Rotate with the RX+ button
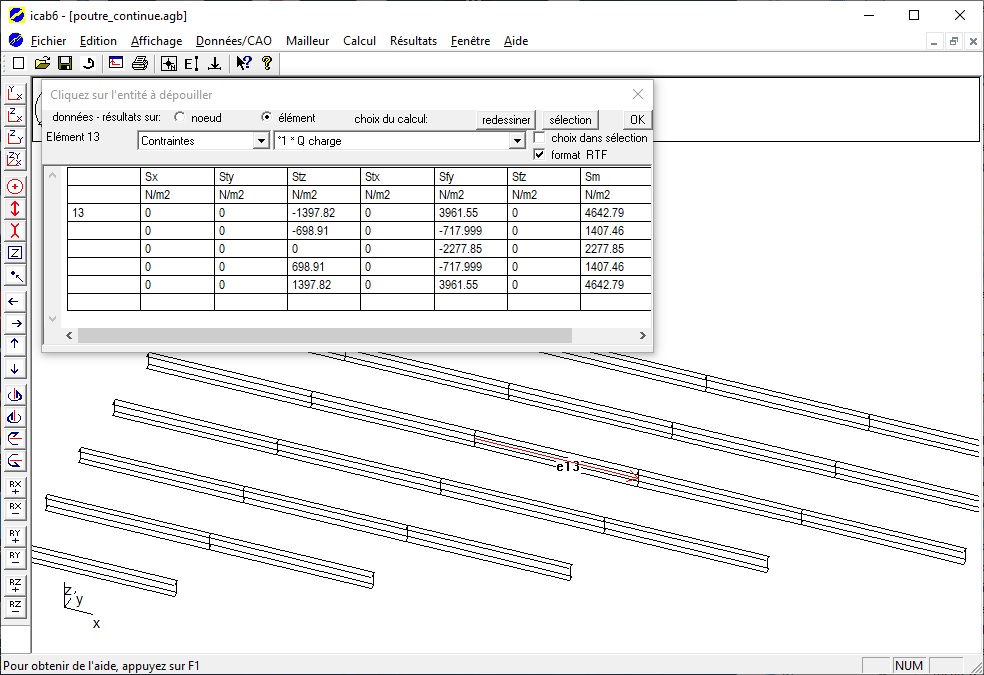 coord(15,487)
